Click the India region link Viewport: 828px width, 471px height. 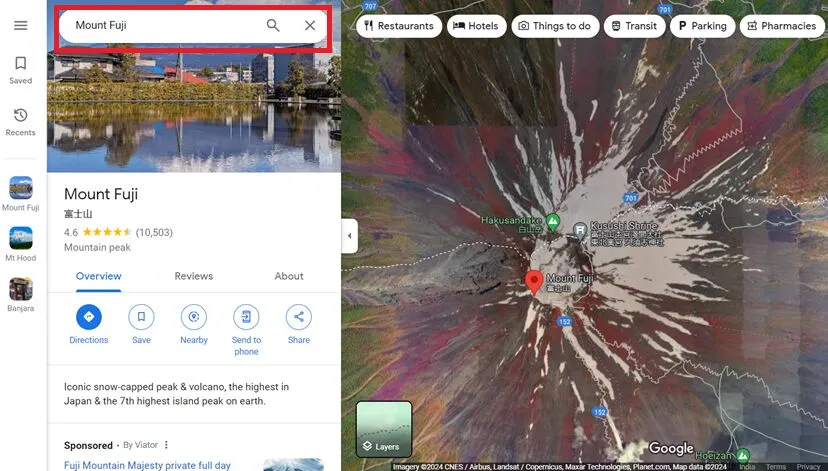point(747,467)
